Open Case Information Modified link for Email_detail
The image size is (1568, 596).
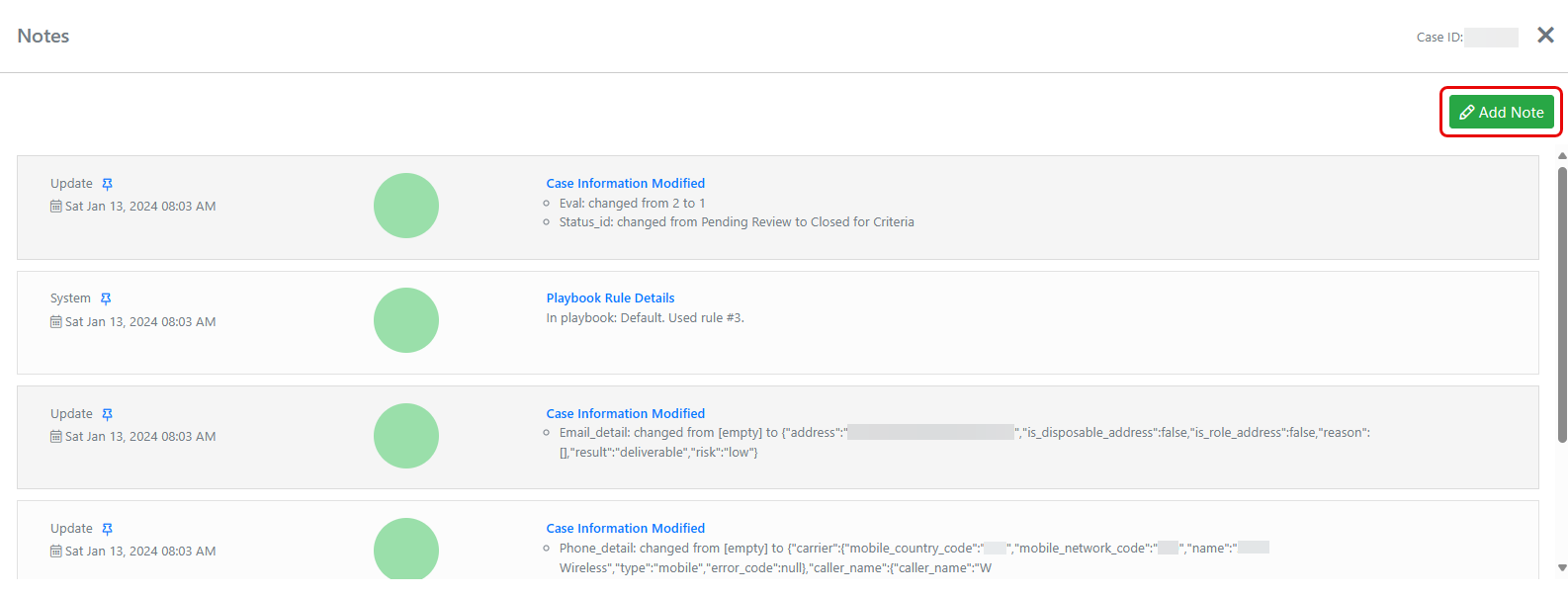625,414
